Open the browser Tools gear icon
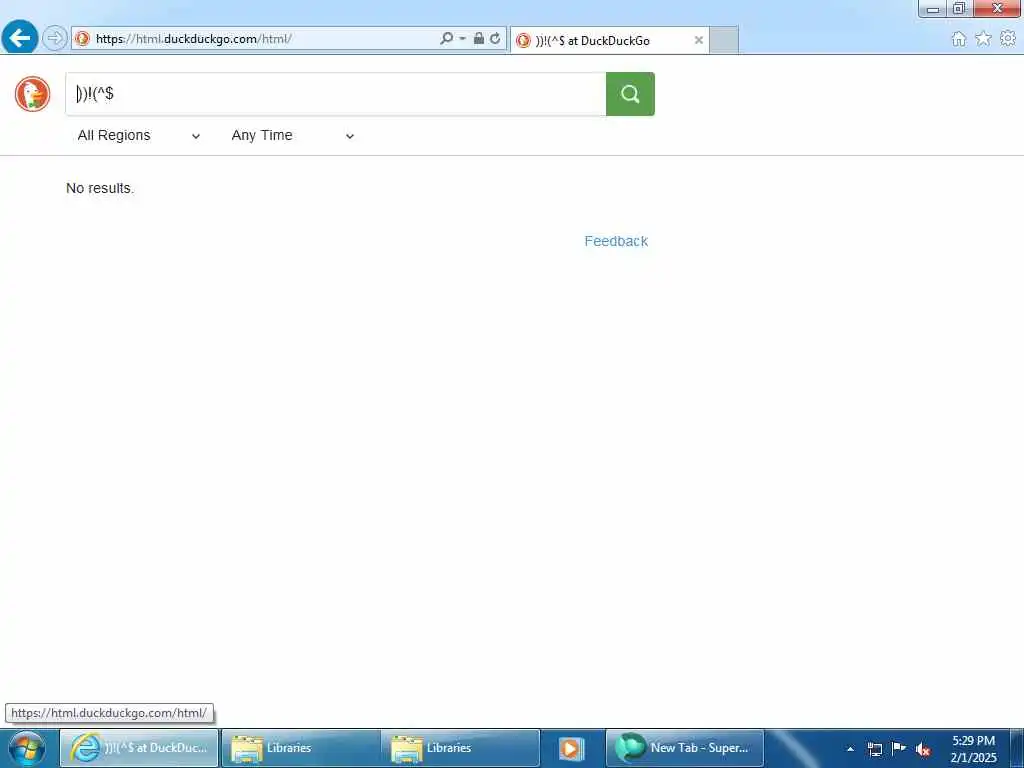1024x768 pixels. click(1008, 39)
